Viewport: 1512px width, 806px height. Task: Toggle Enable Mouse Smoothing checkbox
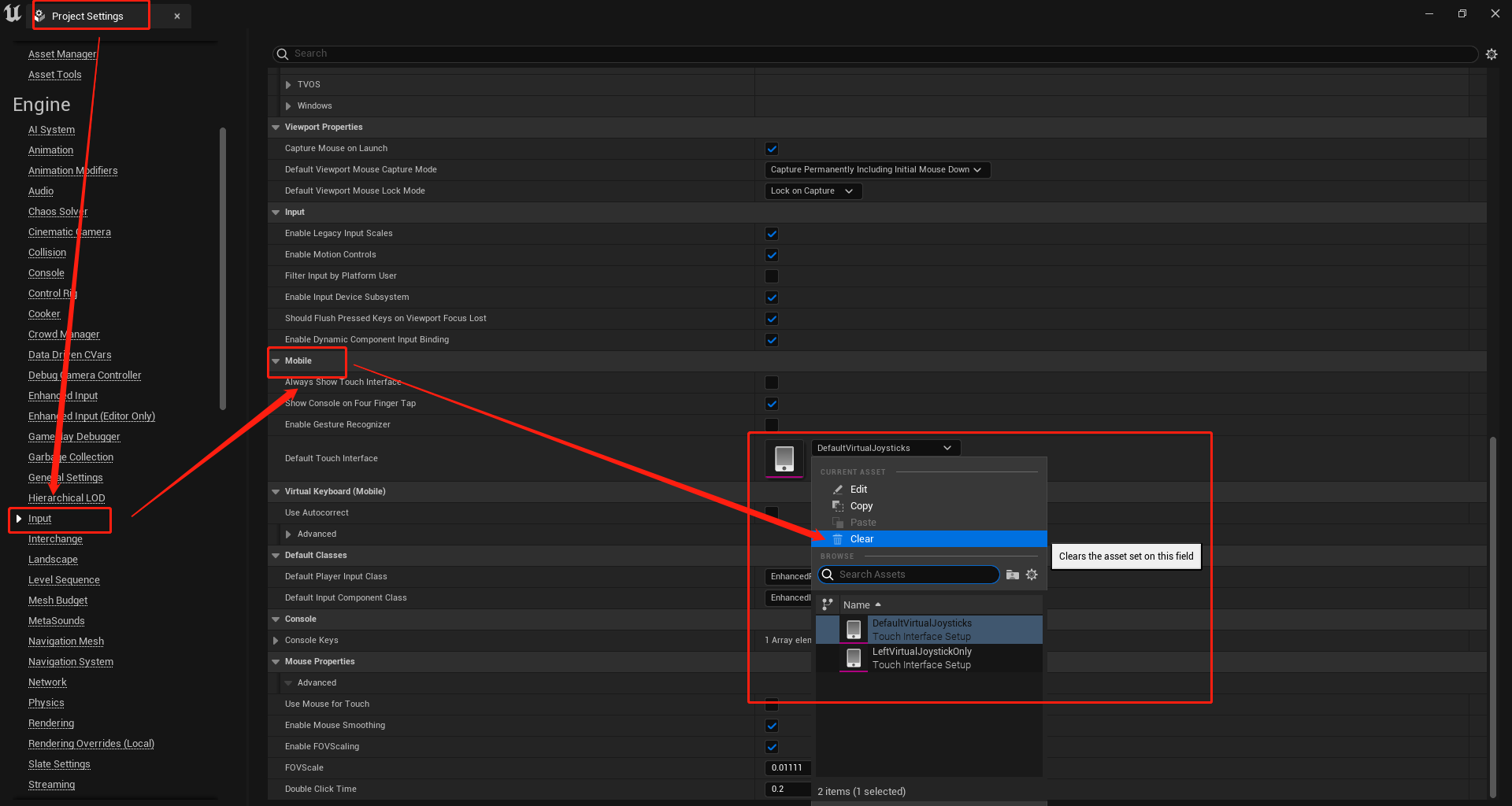coord(772,726)
